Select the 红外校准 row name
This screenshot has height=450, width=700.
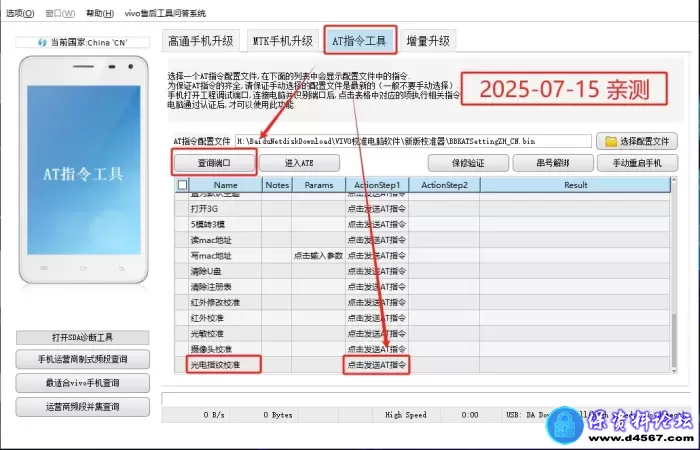(x=207, y=318)
